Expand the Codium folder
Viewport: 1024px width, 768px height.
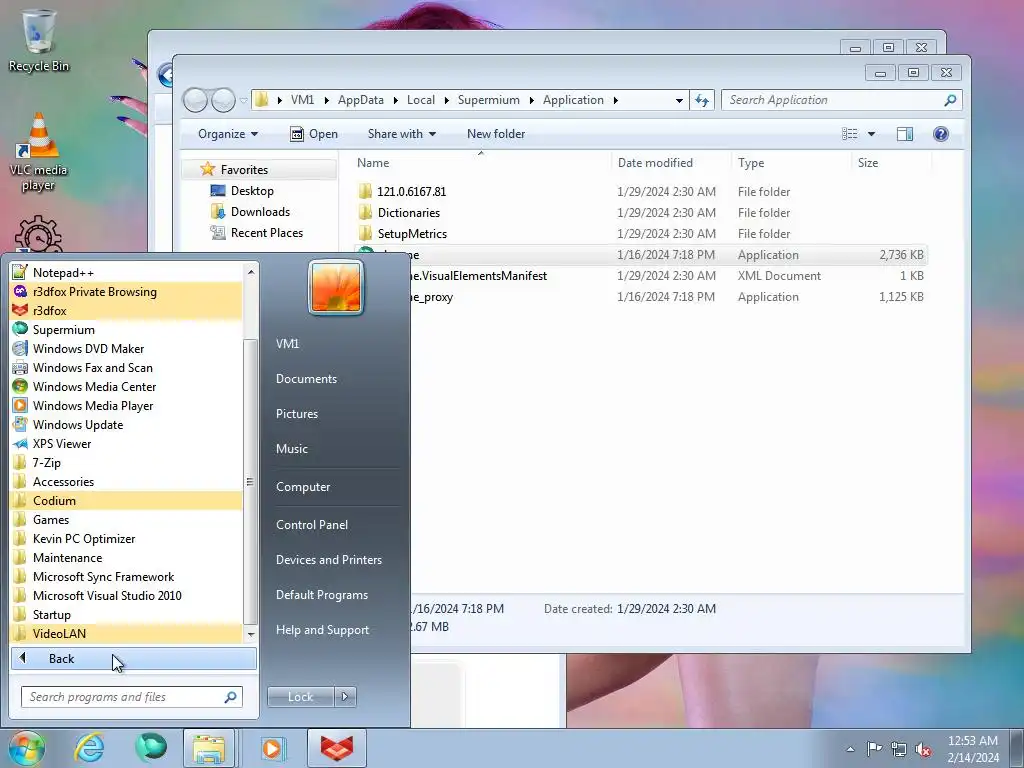click(127, 500)
